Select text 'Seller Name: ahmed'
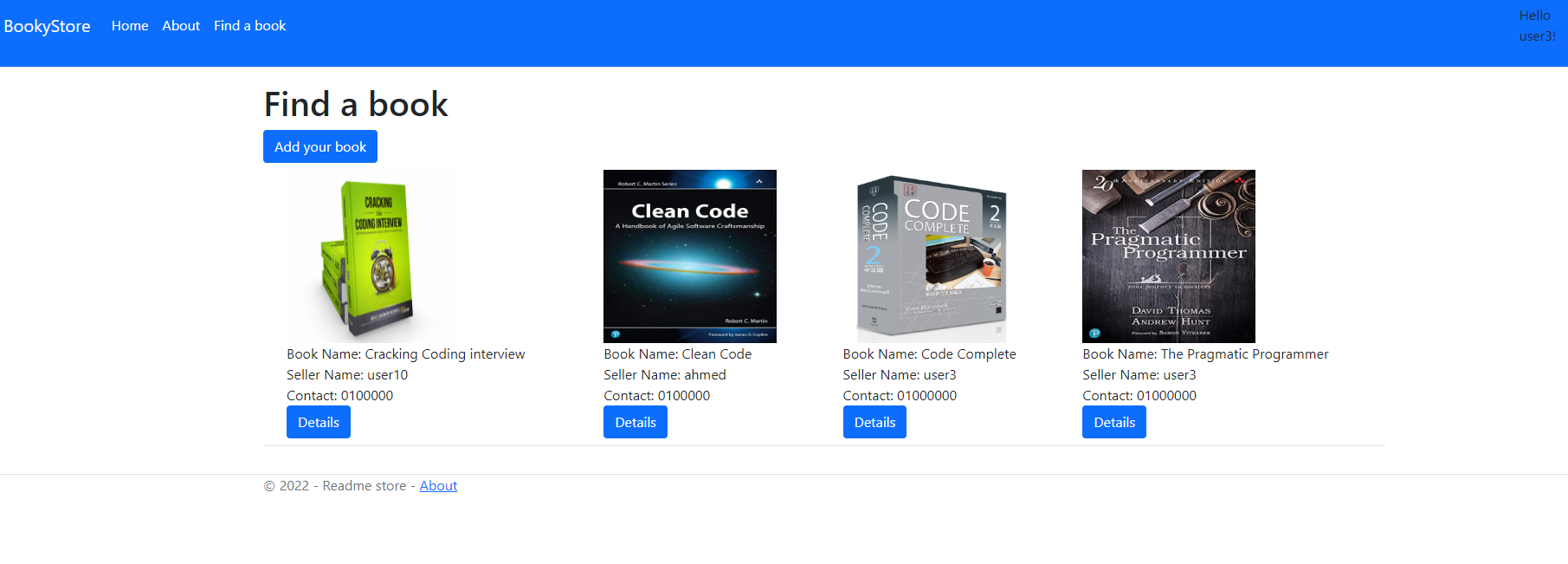 point(665,375)
